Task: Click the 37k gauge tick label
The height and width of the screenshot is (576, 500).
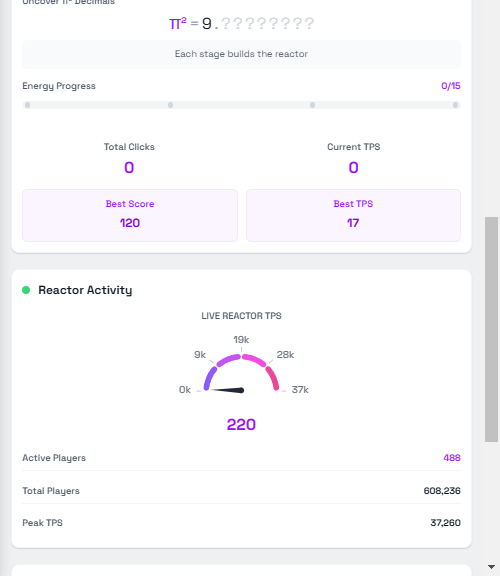Action: click(300, 390)
